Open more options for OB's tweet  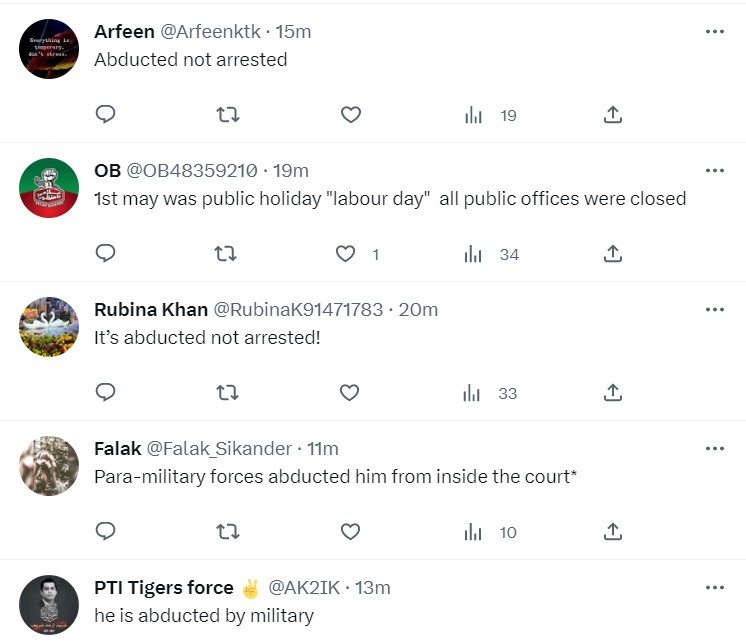click(x=714, y=171)
